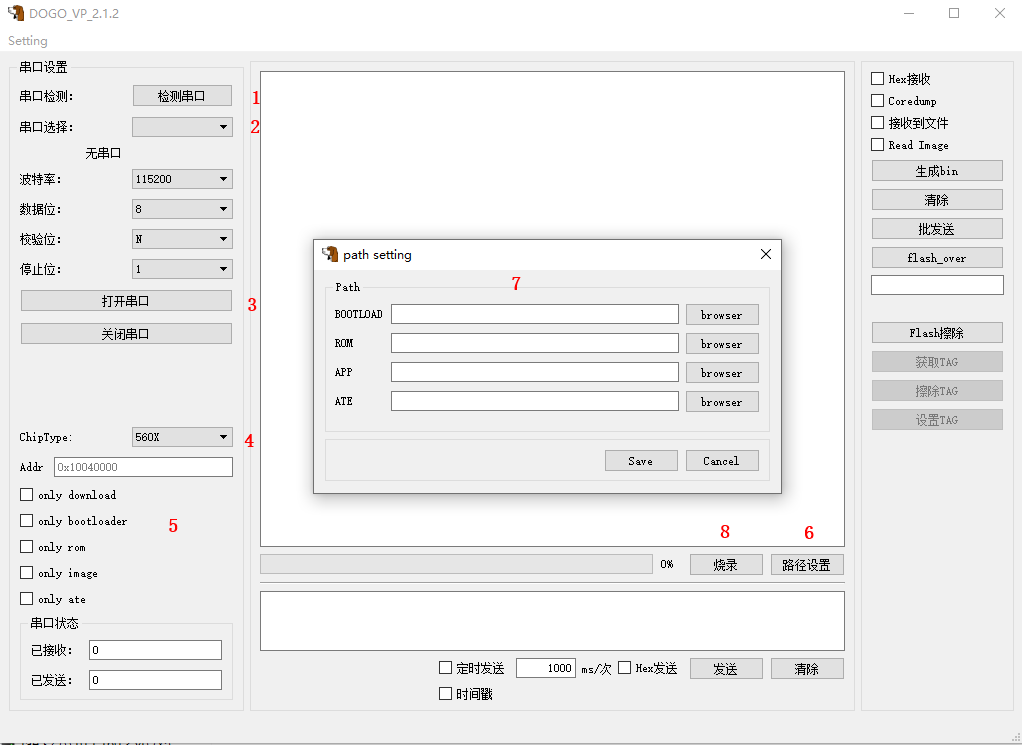Click the ROM path input field

pos(535,343)
